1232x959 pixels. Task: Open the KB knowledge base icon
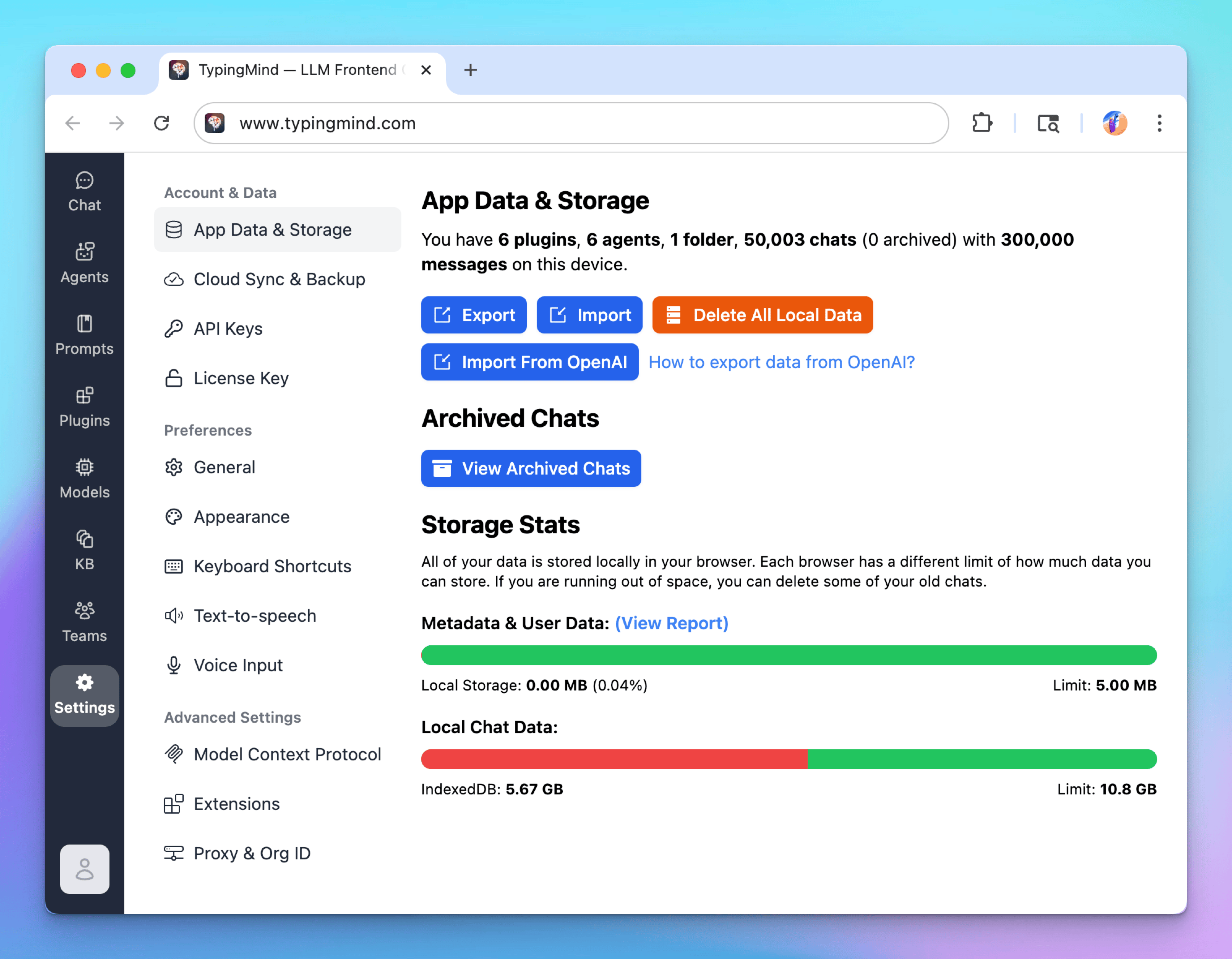[x=84, y=550]
